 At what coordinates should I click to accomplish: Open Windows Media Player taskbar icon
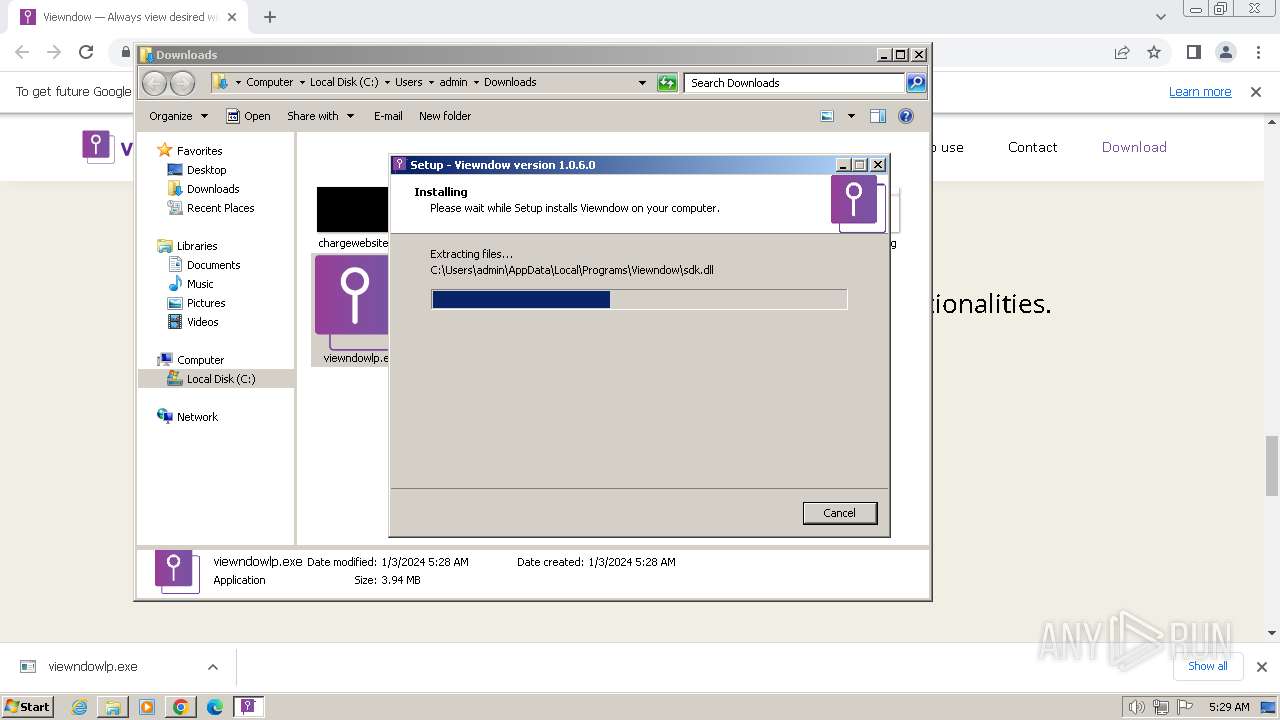pyautogui.click(x=147, y=707)
